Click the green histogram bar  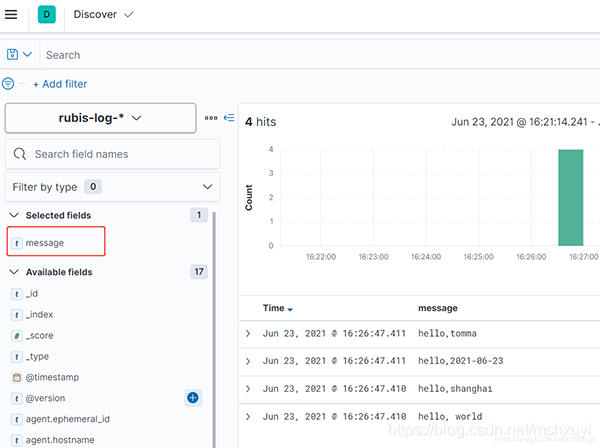(571, 197)
